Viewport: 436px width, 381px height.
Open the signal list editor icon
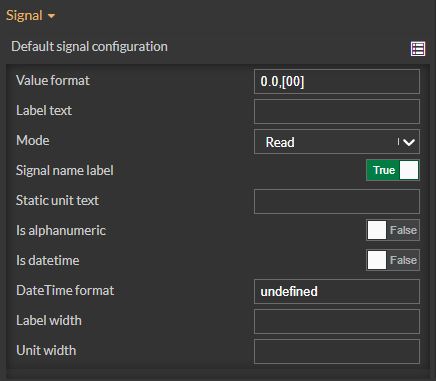point(418,49)
